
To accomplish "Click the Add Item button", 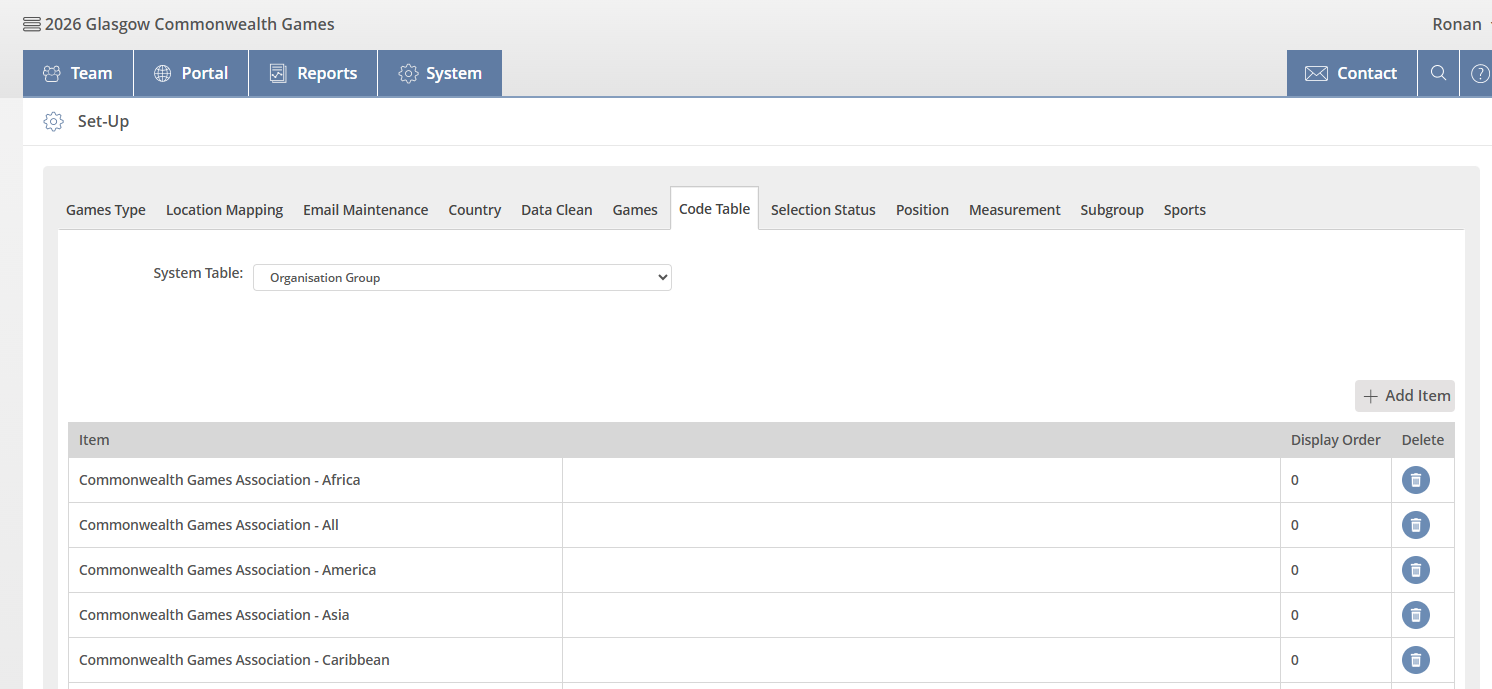I will 1405,396.
